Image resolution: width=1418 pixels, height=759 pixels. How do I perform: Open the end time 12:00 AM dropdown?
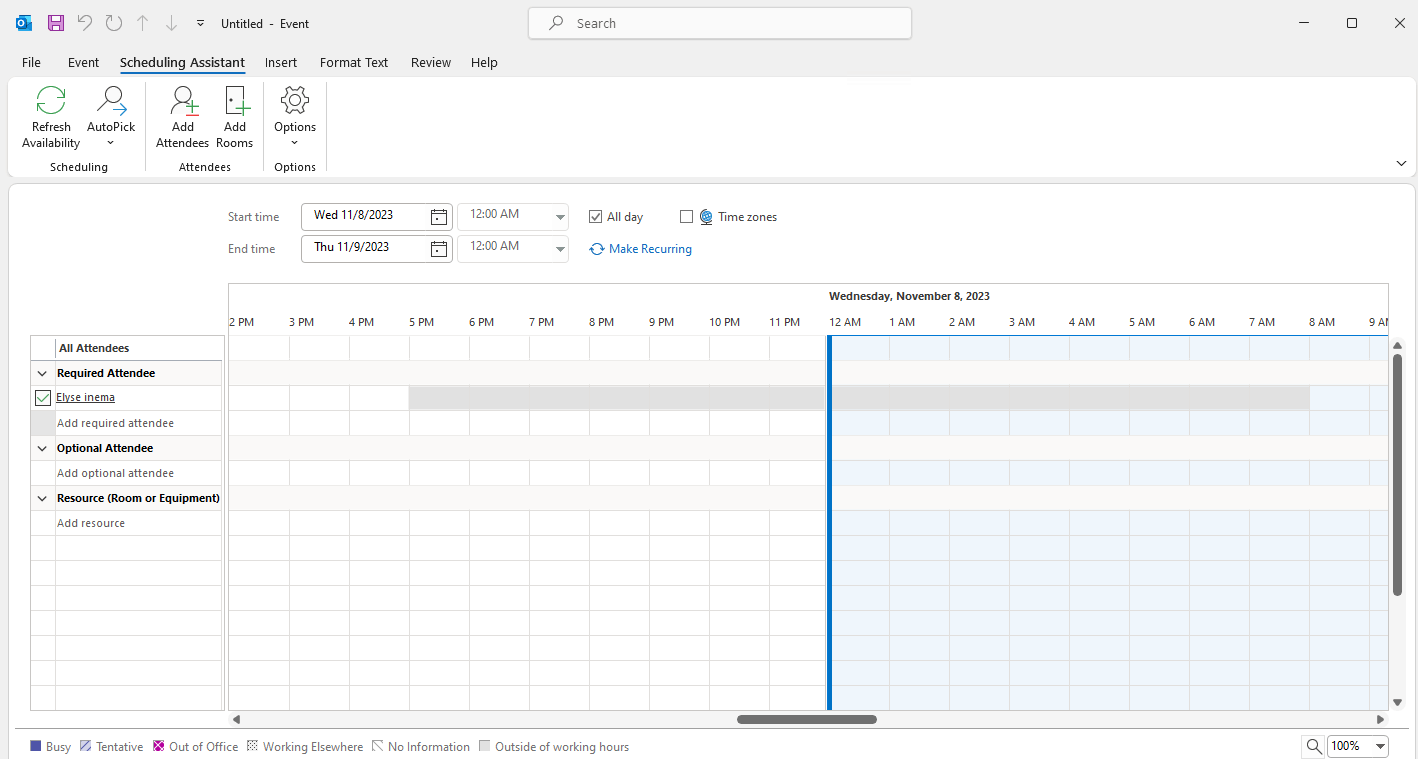point(560,249)
